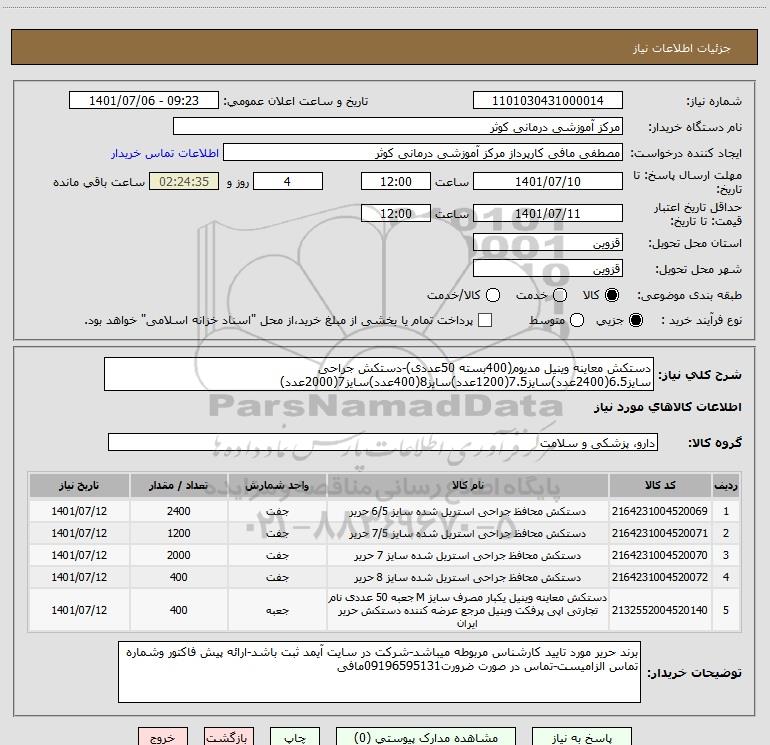Toggle the اسناد خزانه اسلامی payment checkbox
The image size is (770, 745).
point(485,320)
